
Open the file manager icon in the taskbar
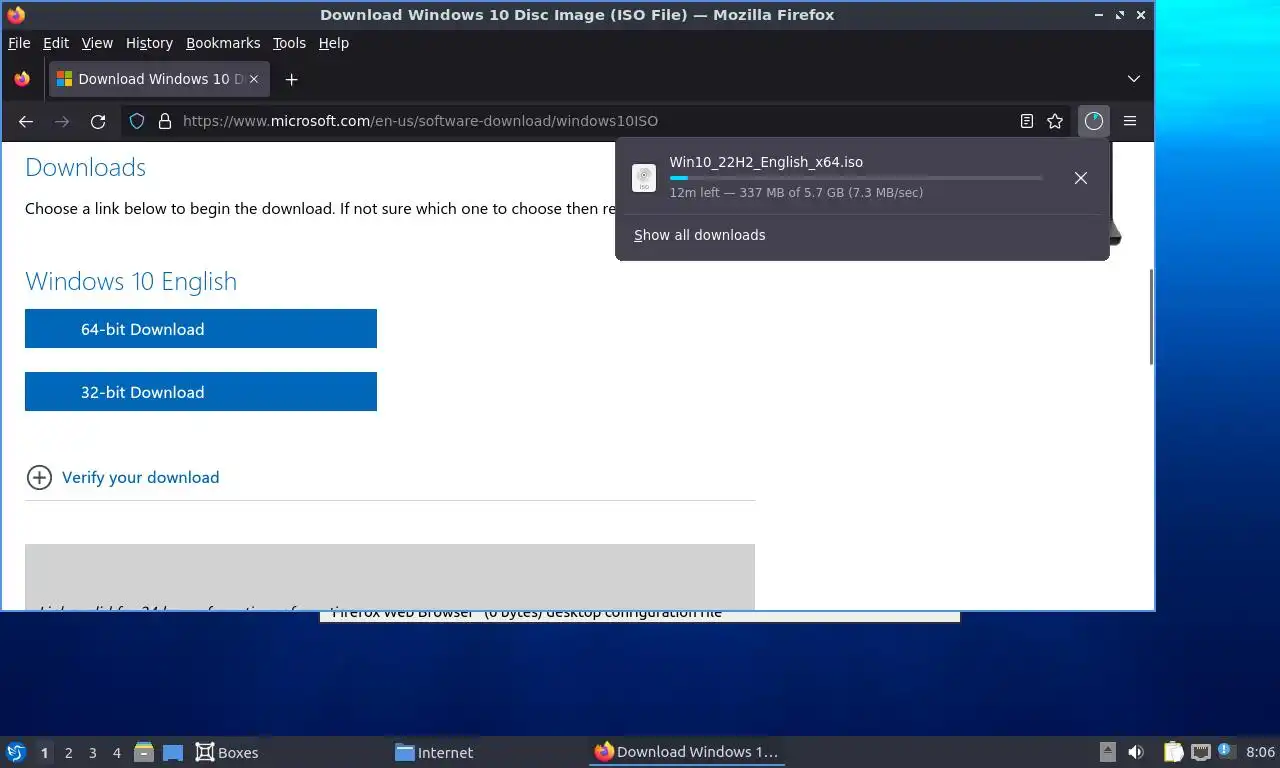pyautogui.click(x=144, y=752)
